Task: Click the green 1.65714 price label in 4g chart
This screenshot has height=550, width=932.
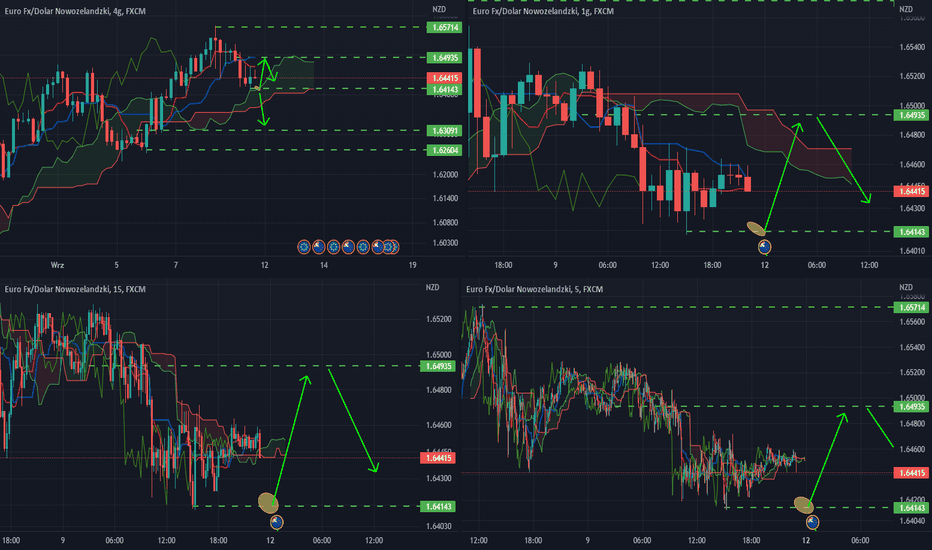Action: (445, 27)
